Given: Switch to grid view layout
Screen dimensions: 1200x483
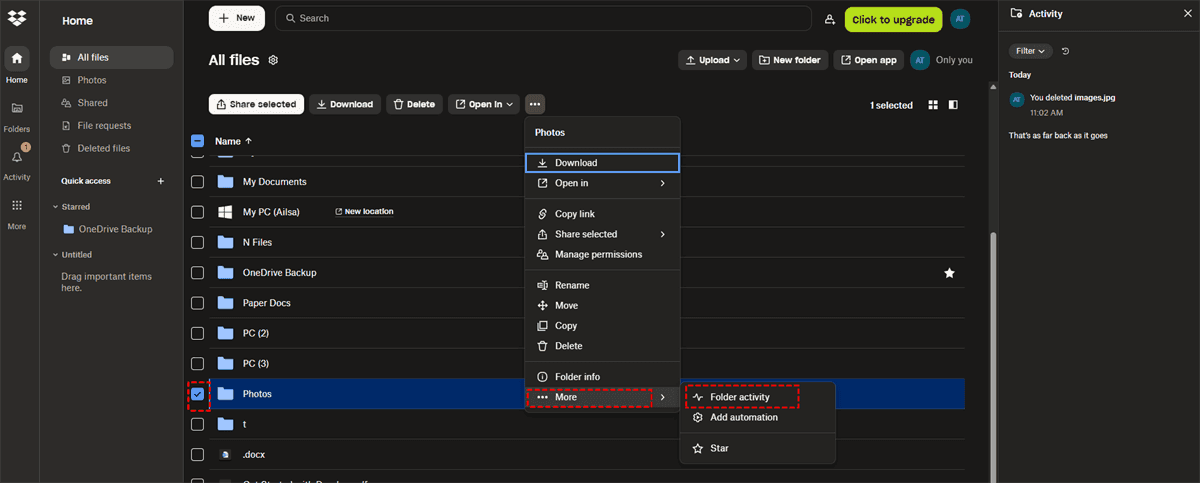Looking at the screenshot, I should click(x=933, y=105).
